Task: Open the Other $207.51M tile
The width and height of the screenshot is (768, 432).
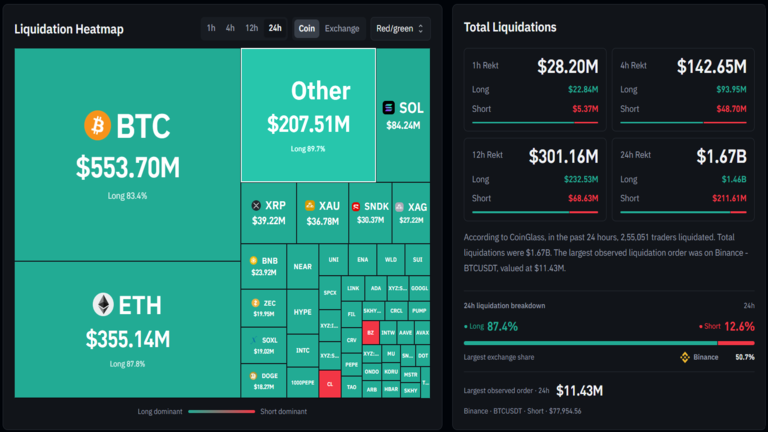Action: click(x=308, y=115)
